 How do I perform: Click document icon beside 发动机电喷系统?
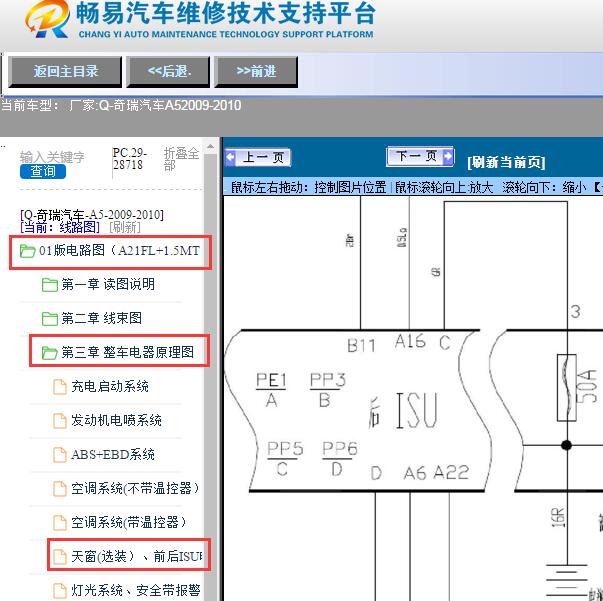pyautogui.click(x=60, y=421)
